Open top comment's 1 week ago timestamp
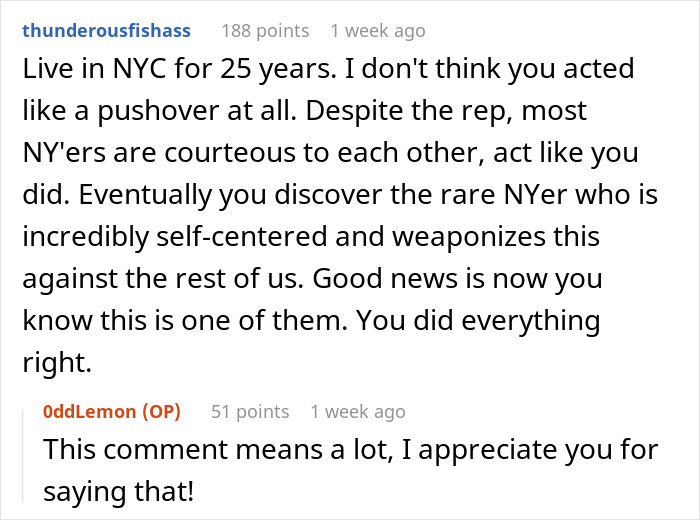This screenshot has height=520, width=700. tap(378, 31)
